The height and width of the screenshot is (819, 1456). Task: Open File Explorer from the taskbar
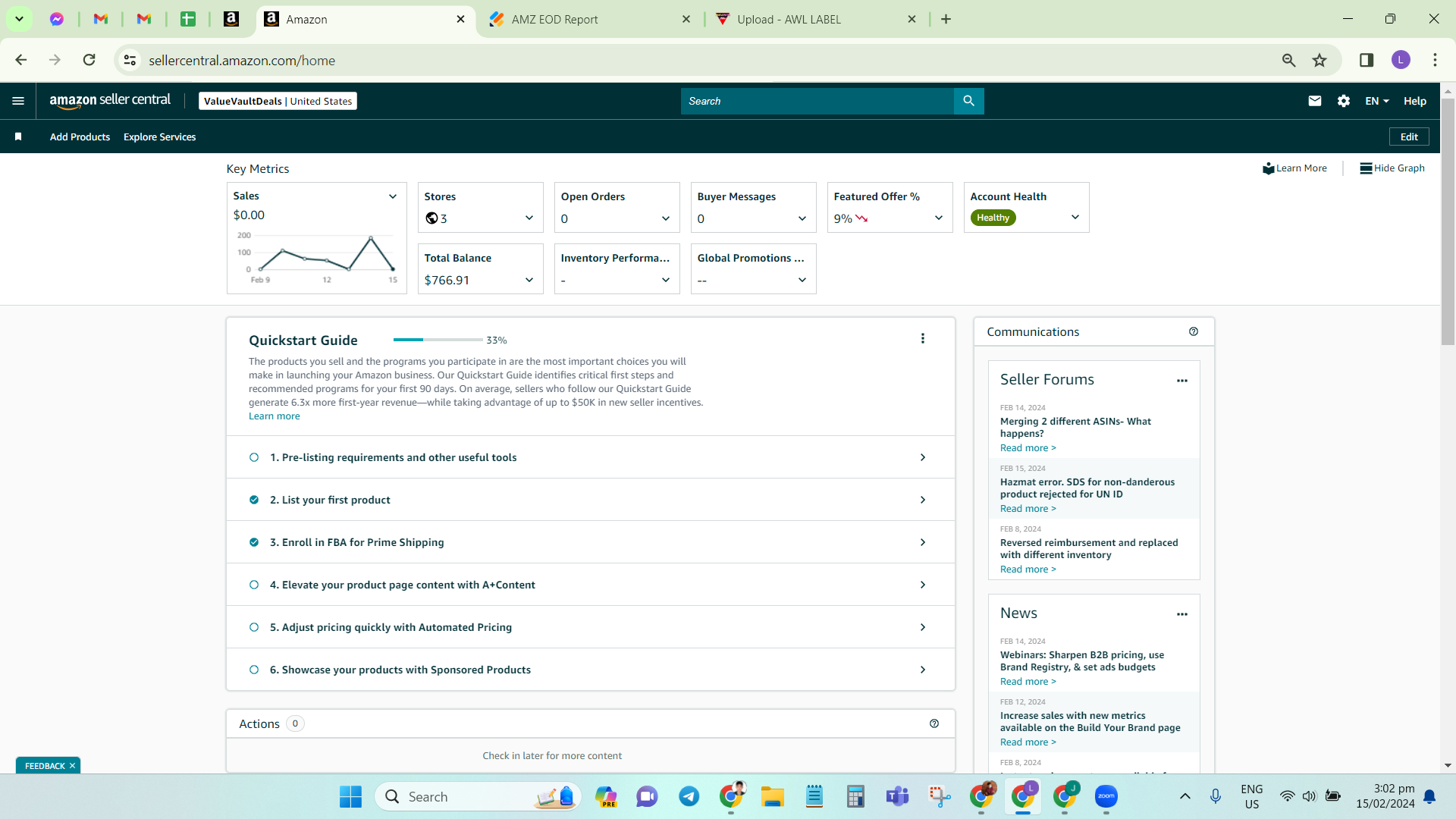coord(772,796)
